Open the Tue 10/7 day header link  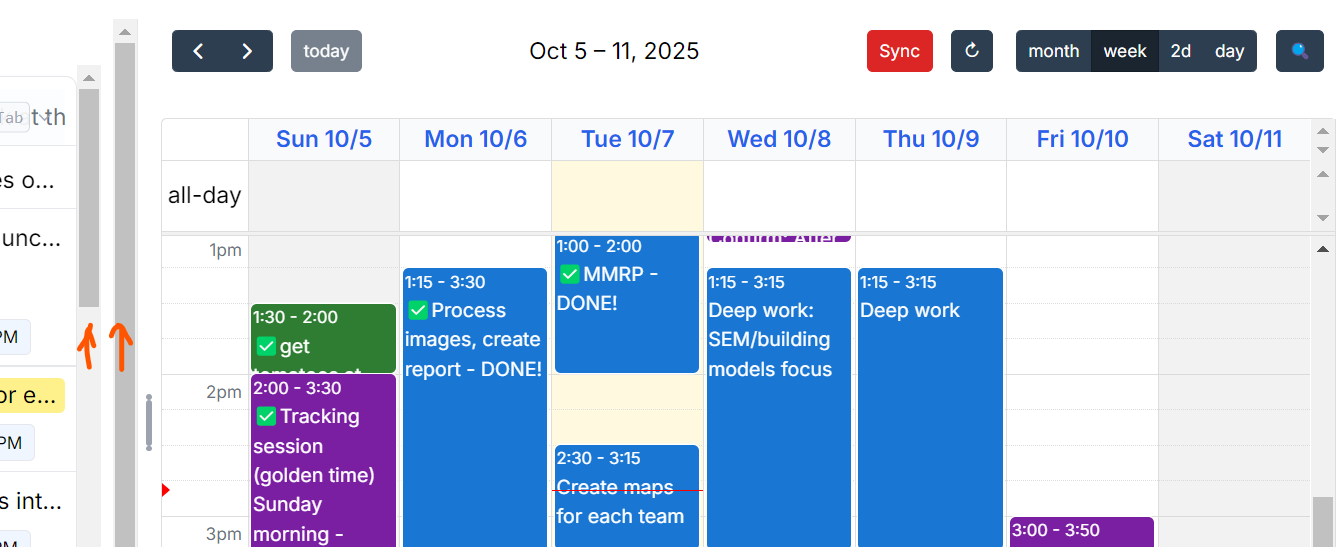coord(627,139)
